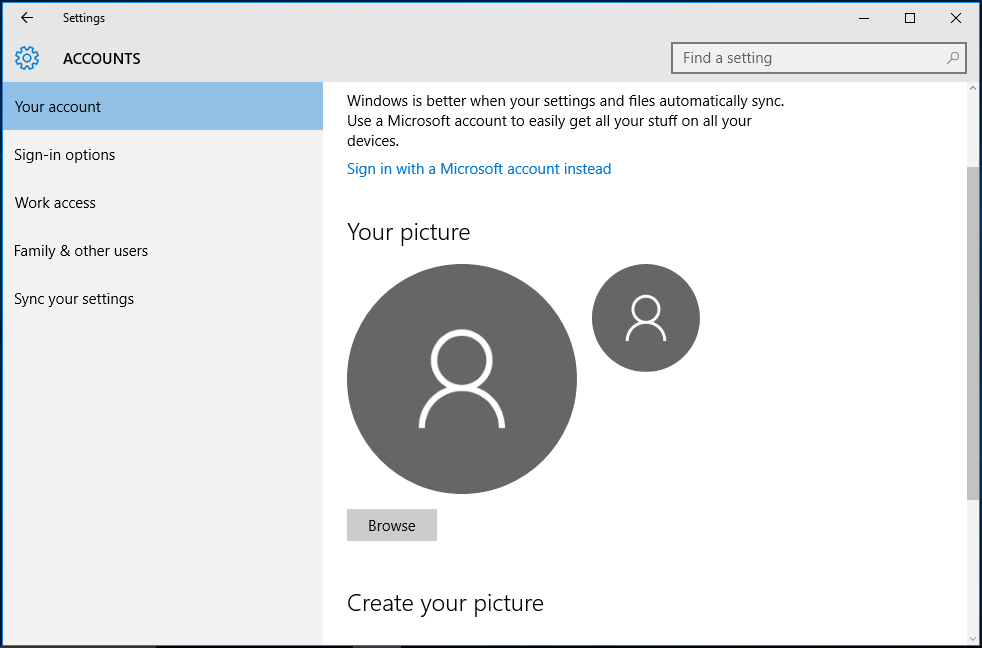The height and width of the screenshot is (648, 982).
Task: Go back using the arrow icon
Action: coord(26,18)
